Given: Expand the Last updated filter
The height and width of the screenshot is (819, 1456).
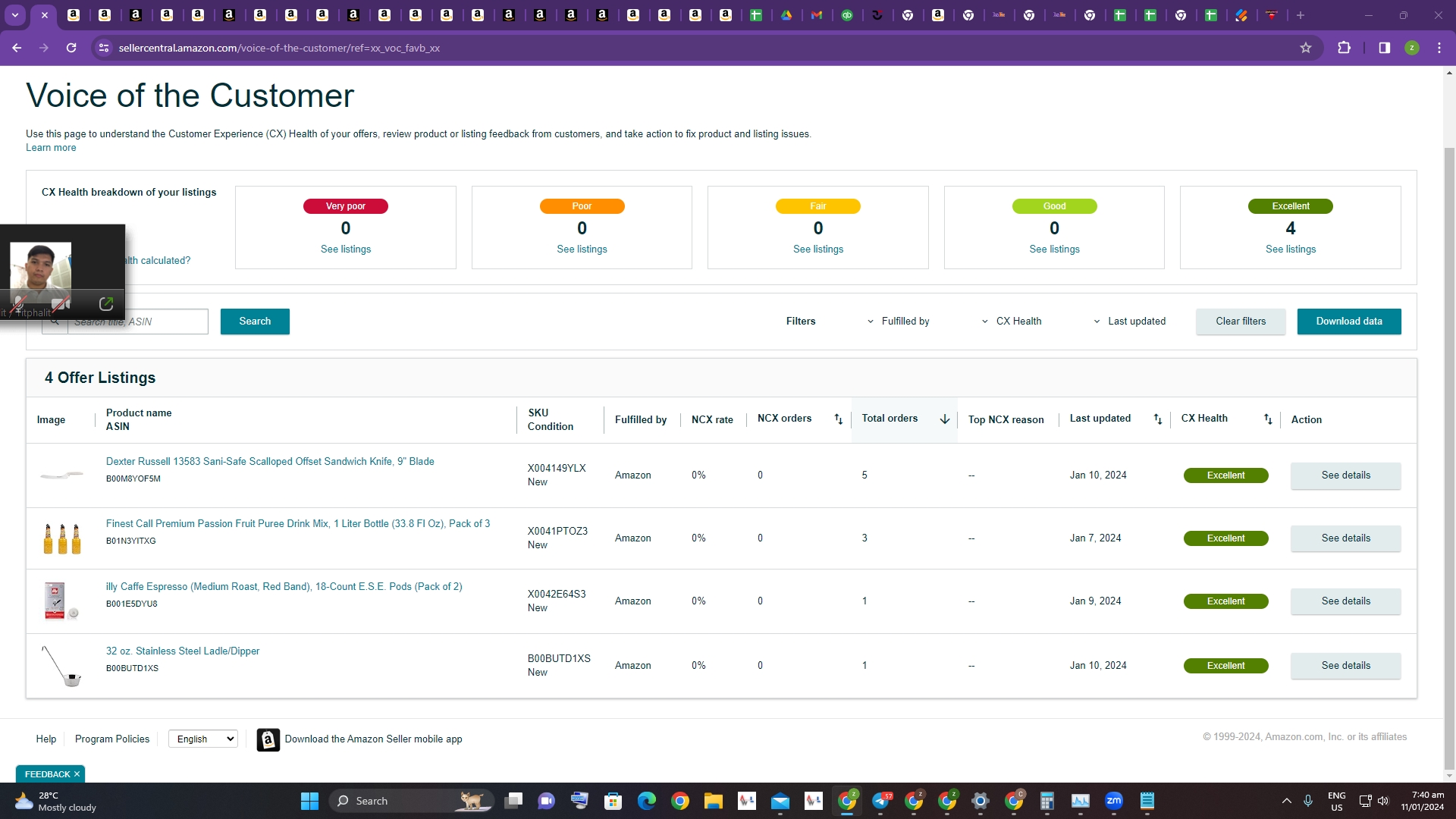Looking at the screenshot, I should click(x=1130, y=322).
